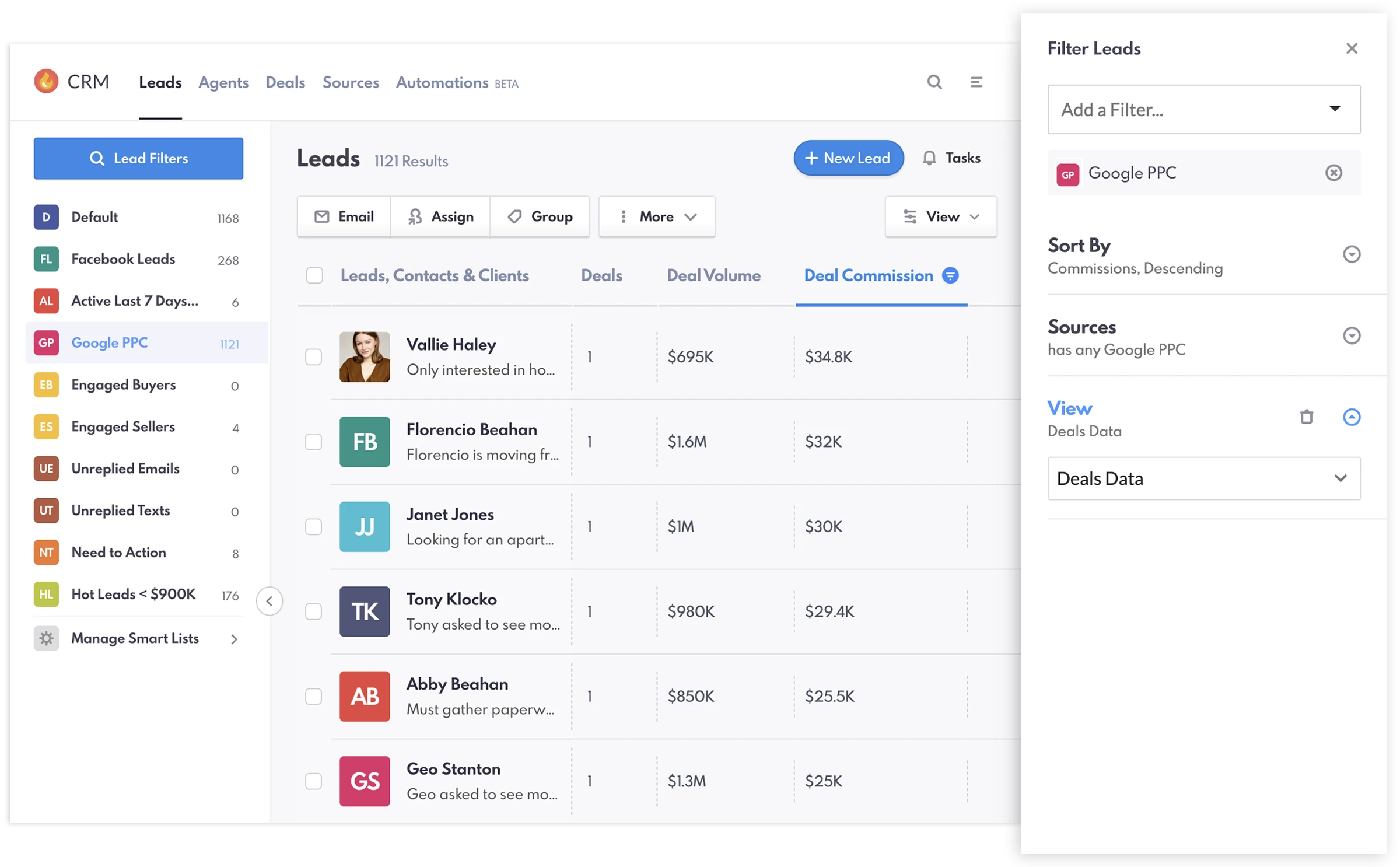Open the Add a Filter dropdown
Screen dimensions: 1400x867
(1203, 109)
